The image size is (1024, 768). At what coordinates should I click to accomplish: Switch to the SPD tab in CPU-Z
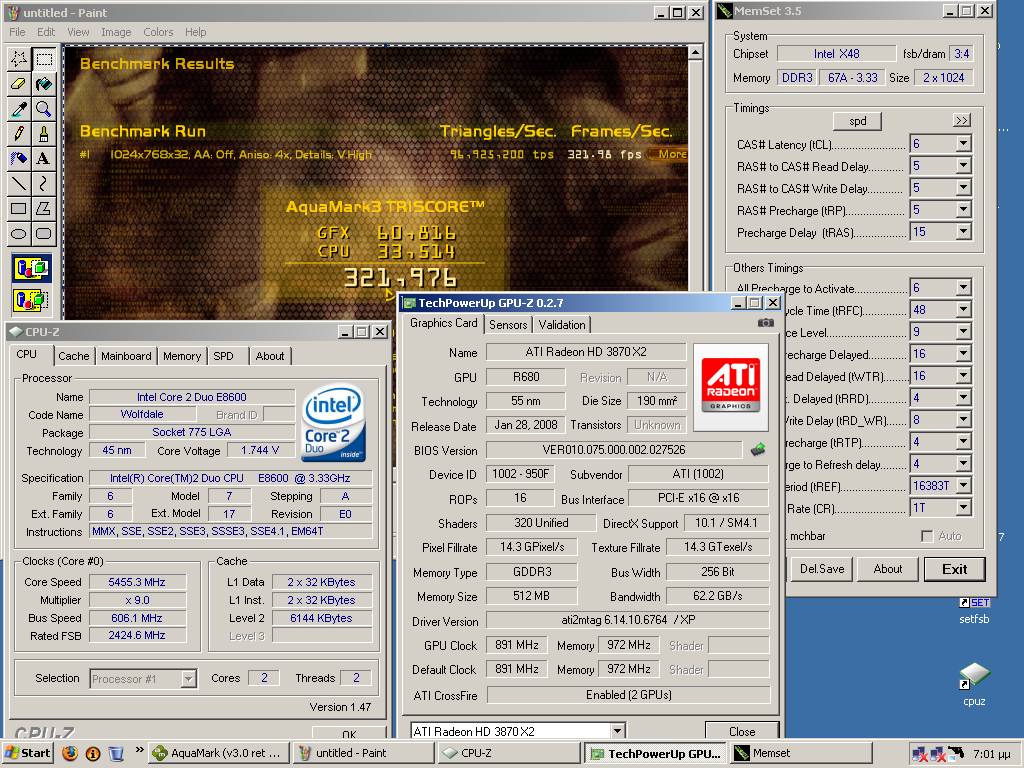pos(223,356)
